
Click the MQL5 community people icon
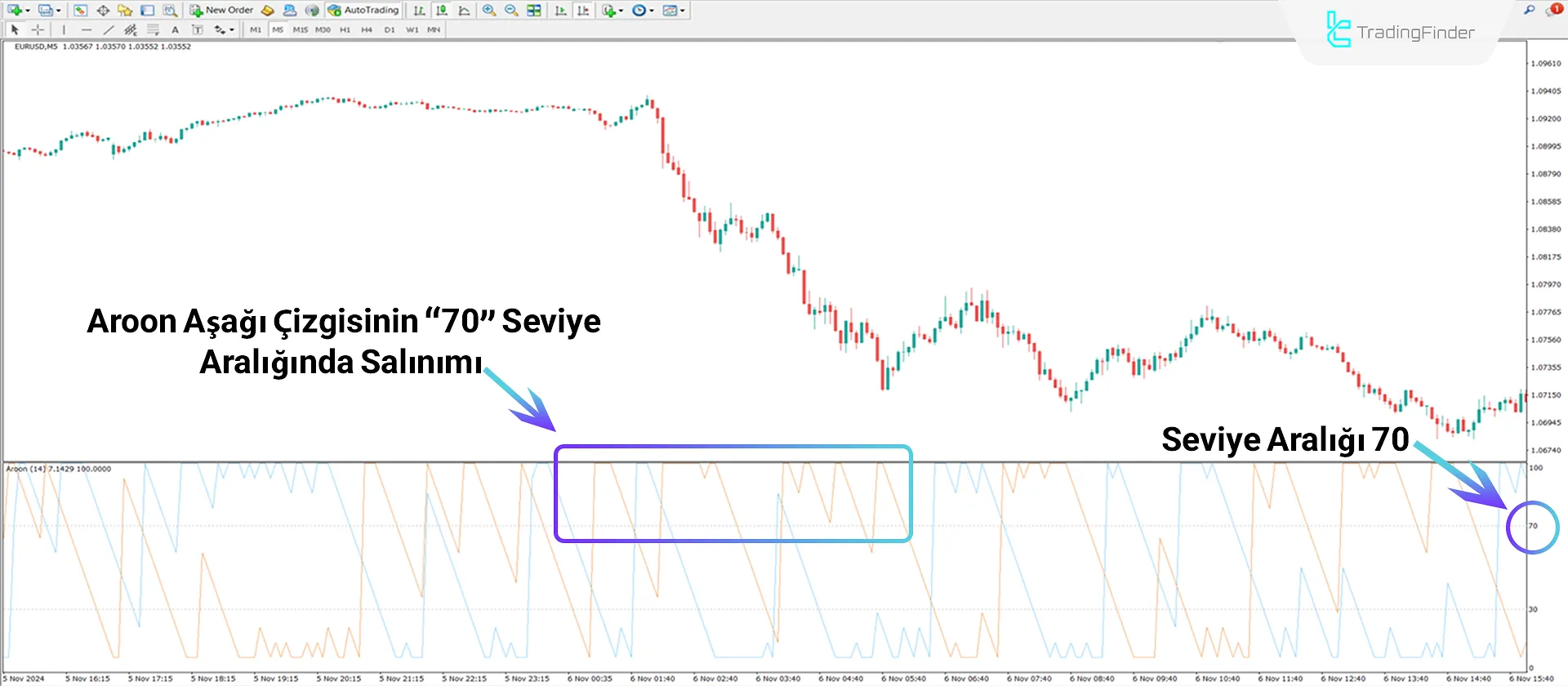(x=290, y=10)
